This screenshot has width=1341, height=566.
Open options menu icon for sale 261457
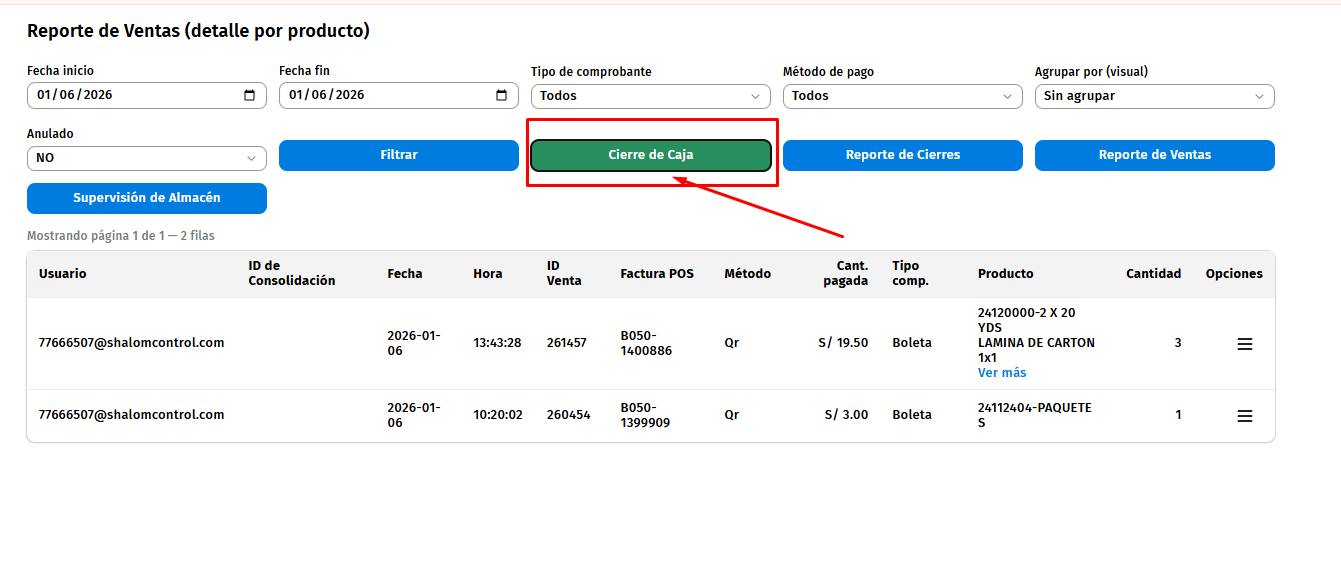coord(1244,344)
